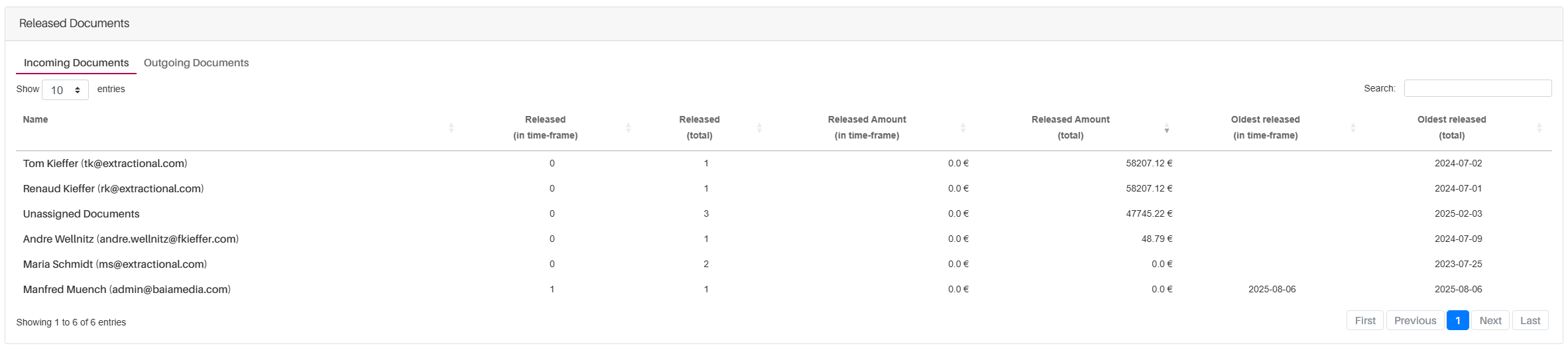1568x350 pixels.
Task: Select page 1 in pagination
Action: pos(1457,321)
